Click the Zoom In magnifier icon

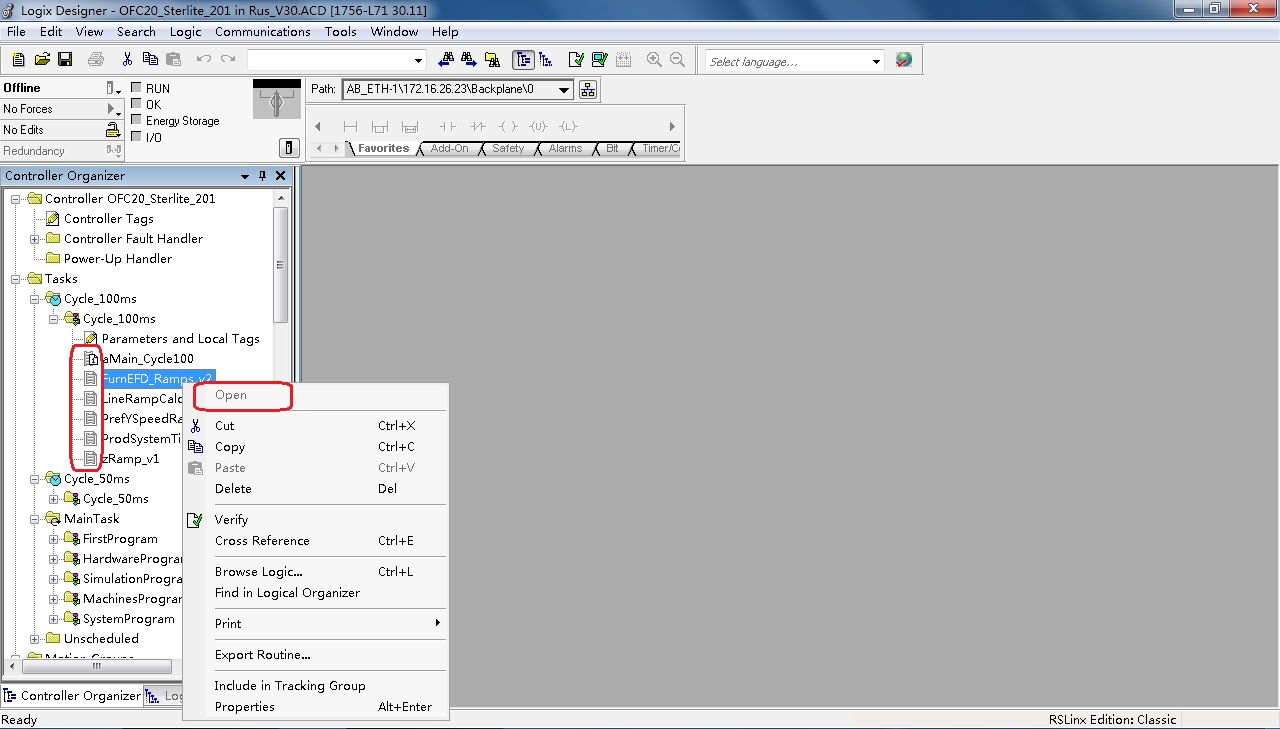coord(654,60)
